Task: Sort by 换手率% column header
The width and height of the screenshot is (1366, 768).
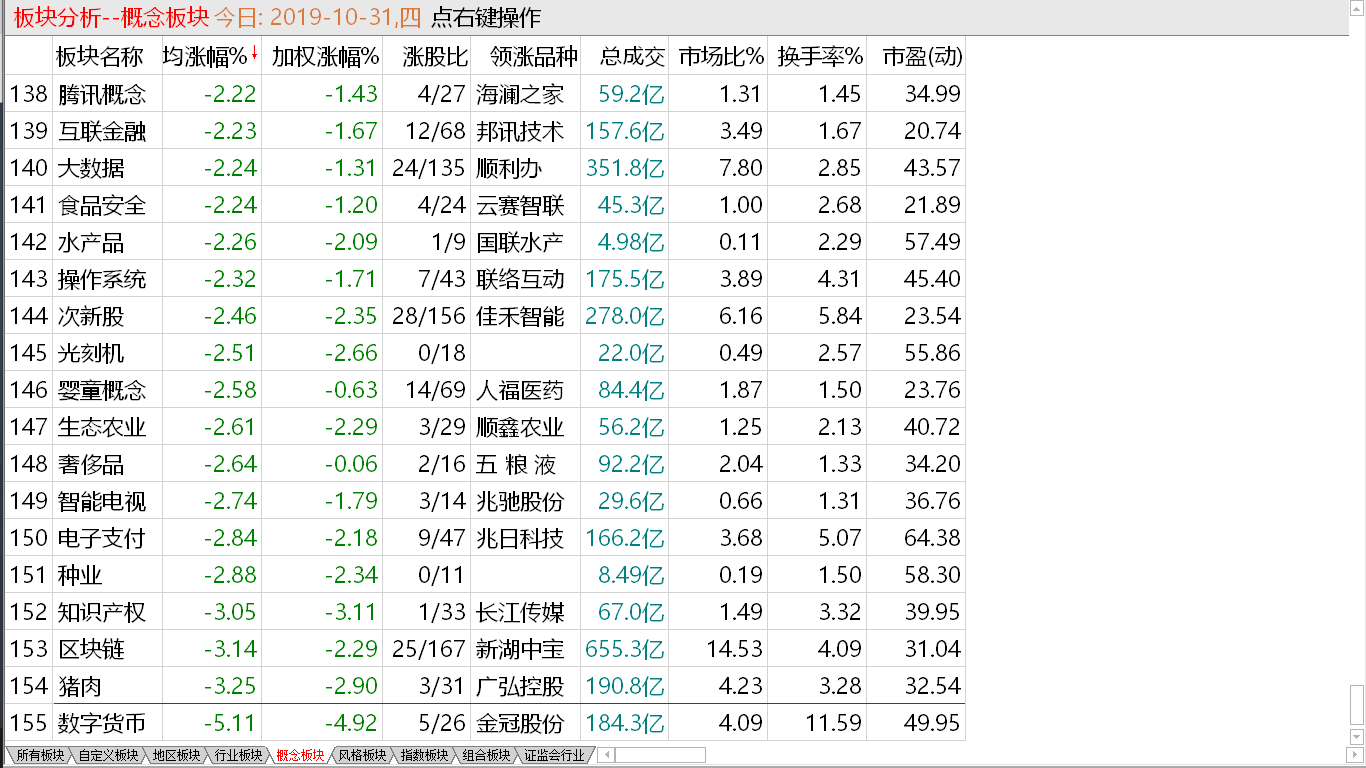Action: pyautogui.click(x=820, y=57)
